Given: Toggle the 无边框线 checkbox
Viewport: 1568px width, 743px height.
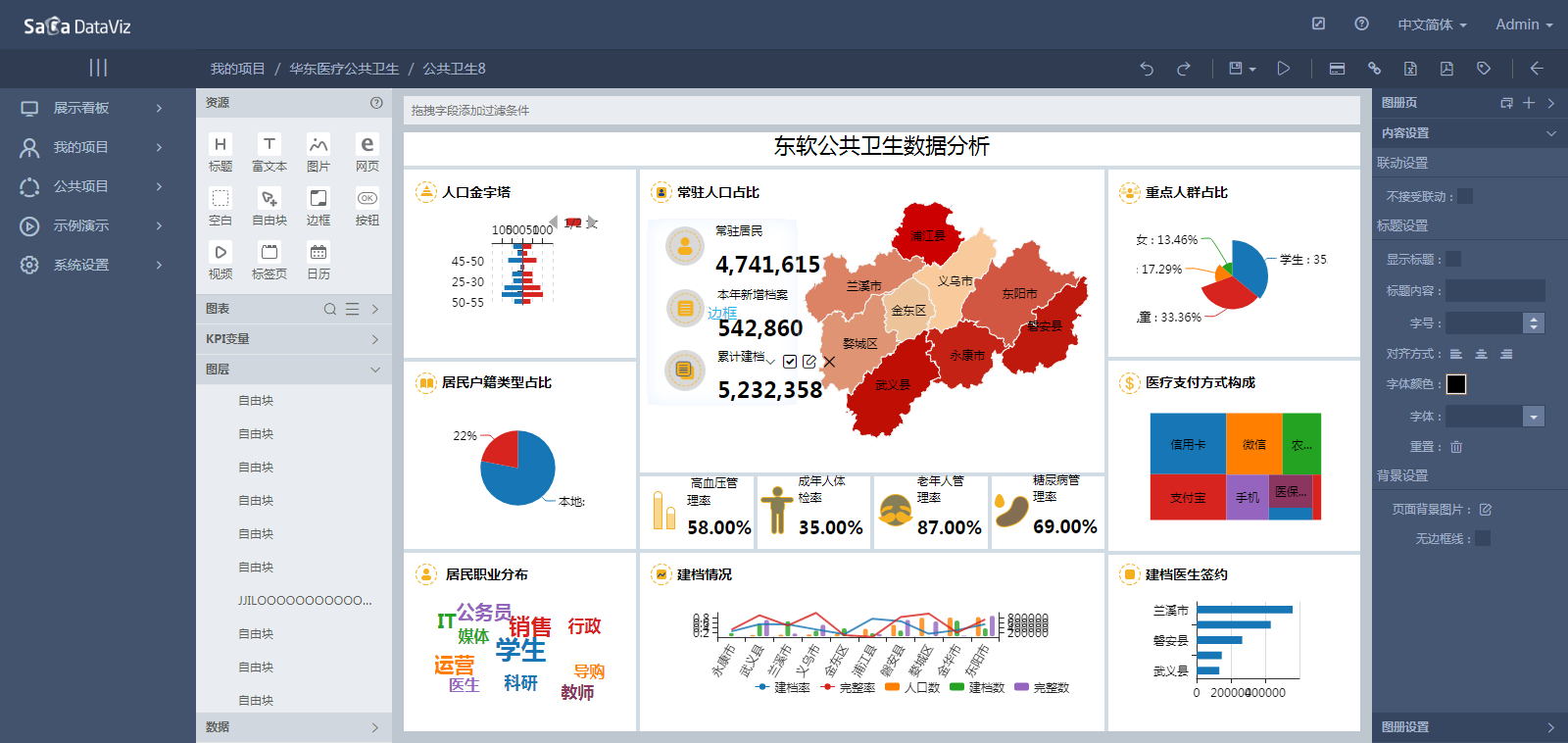Looking at the screenshot, I should click(1483, 538).
